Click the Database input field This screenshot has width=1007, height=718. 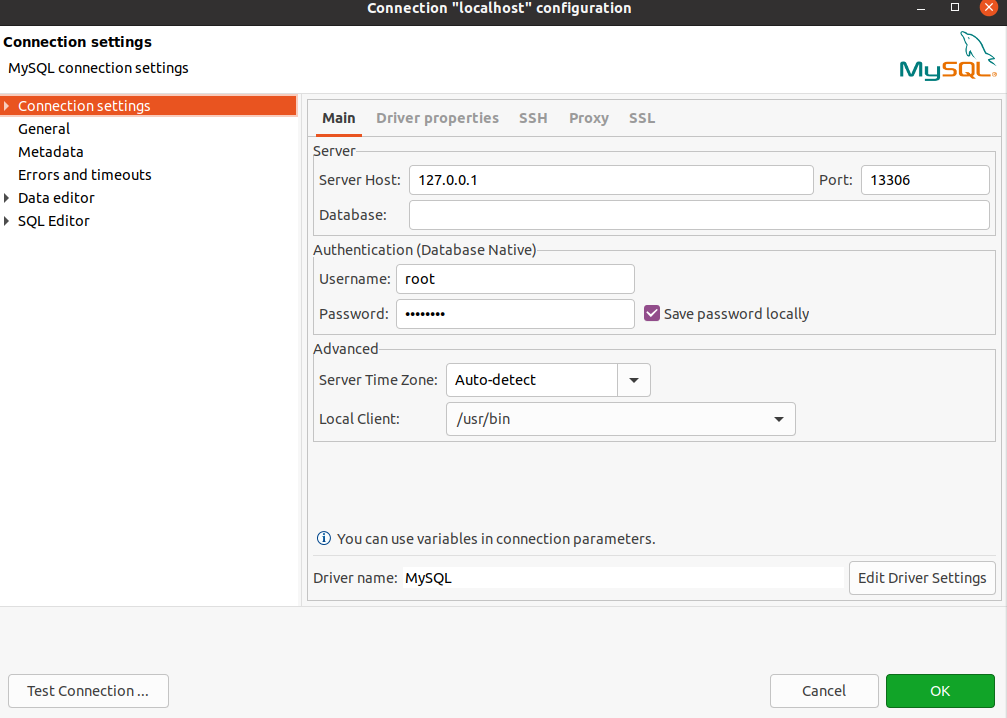698,214
